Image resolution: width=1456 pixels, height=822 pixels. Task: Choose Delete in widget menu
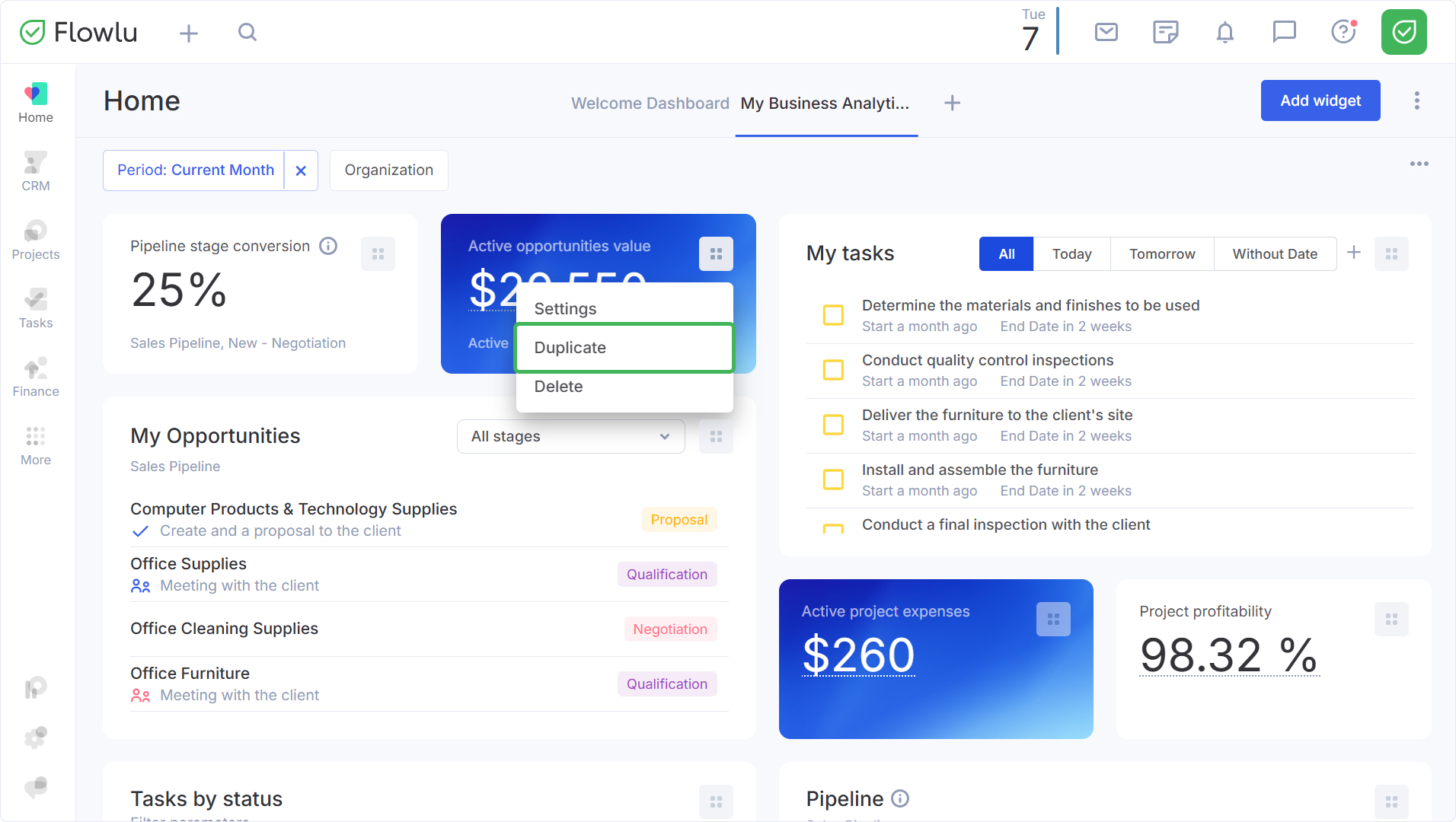(624, 387)
